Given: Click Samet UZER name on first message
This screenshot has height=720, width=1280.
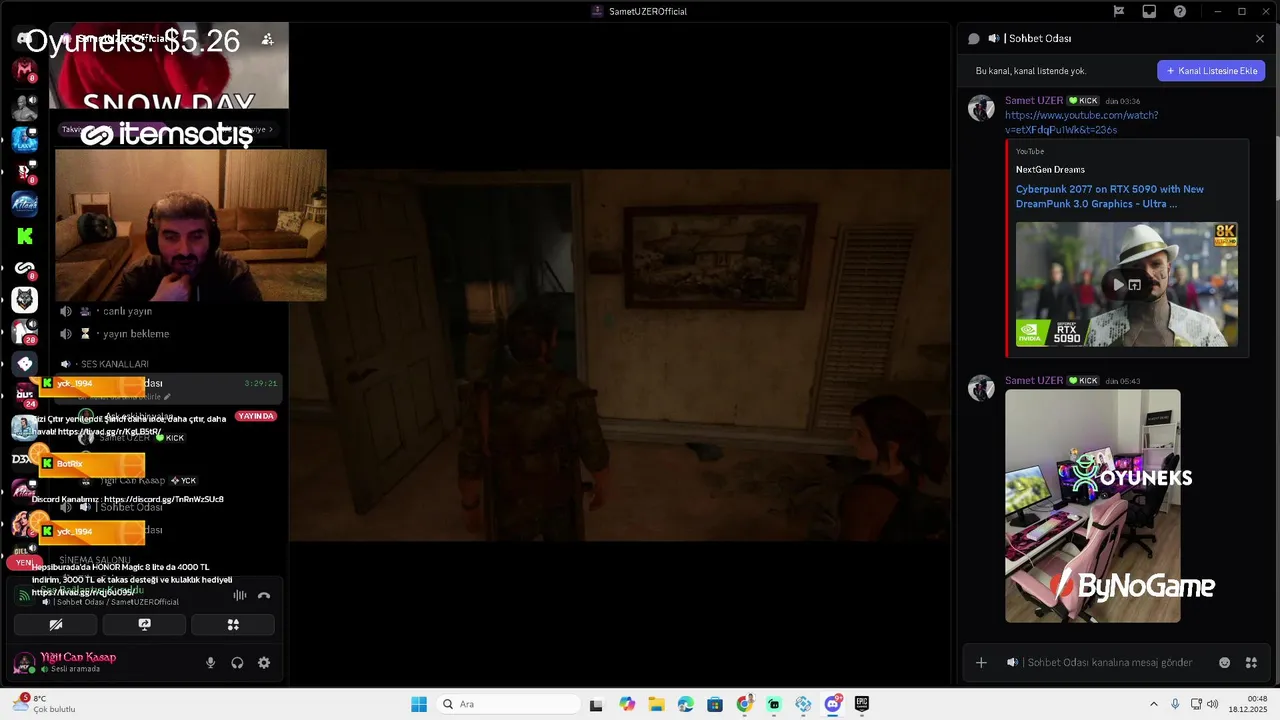Looking at the screenshot, I should 1034,100.
